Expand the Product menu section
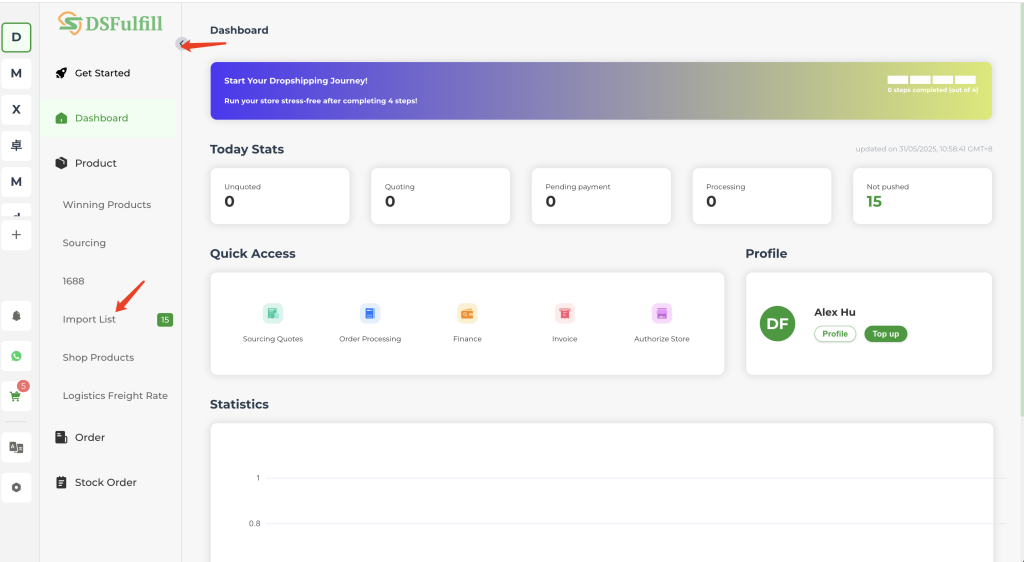 click(95, 163)
